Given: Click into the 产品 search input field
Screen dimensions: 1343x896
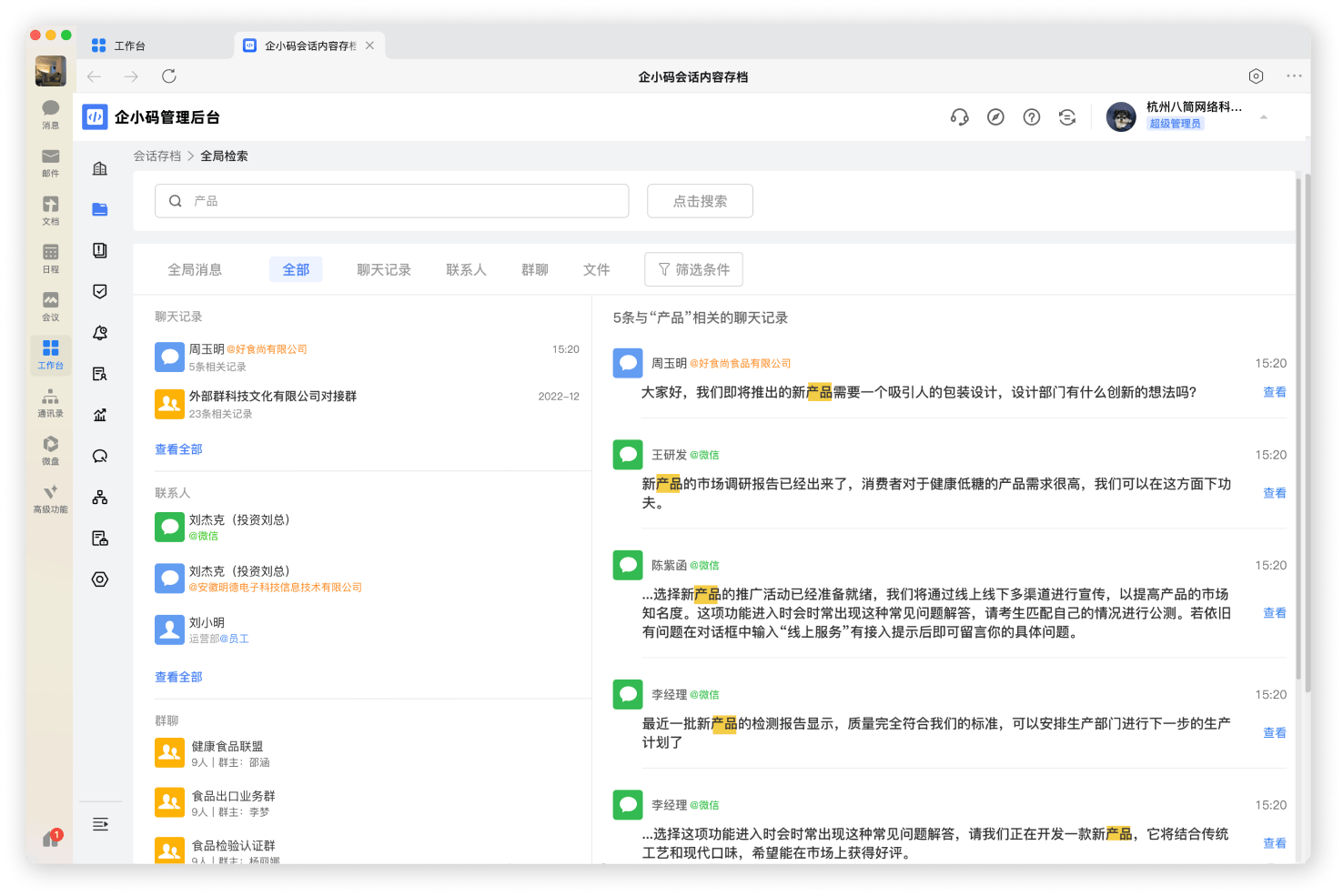Looking at the screenshot, I should coord(391,201).
